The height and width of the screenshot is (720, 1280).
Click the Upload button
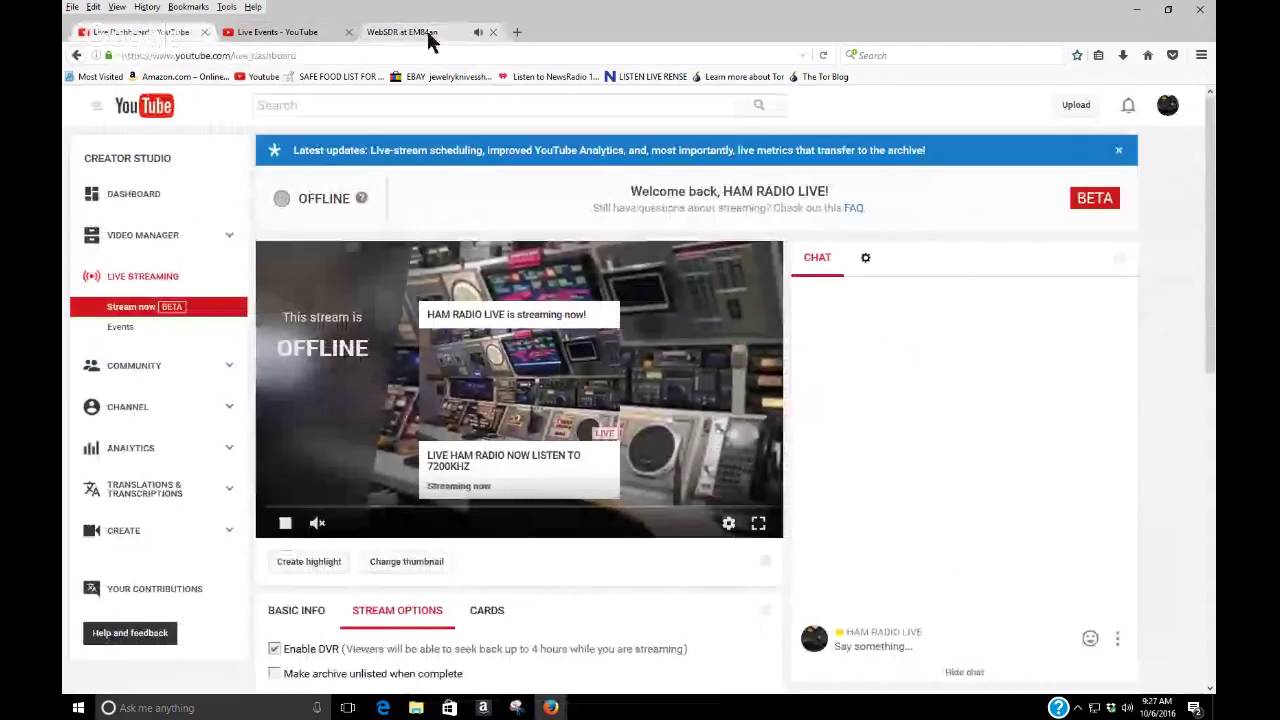coord(1076,105)
